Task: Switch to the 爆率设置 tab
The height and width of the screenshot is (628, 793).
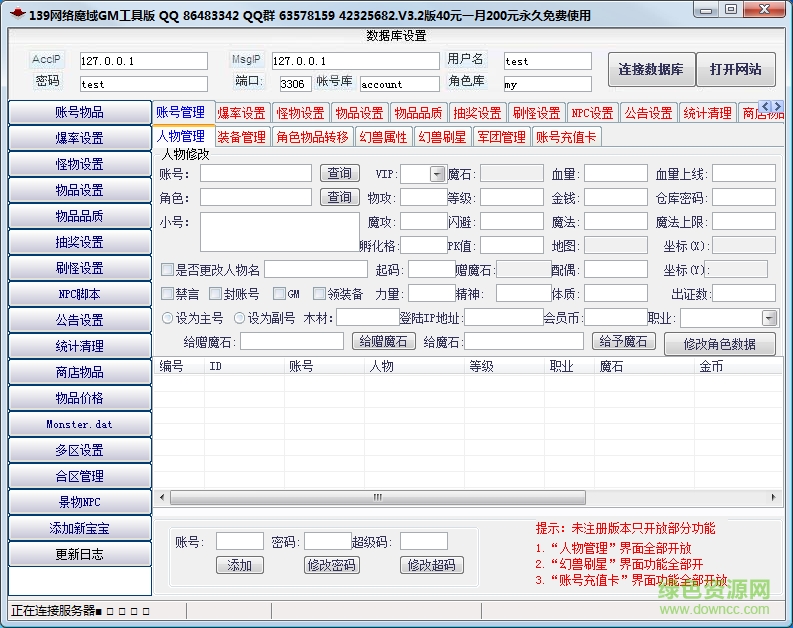Action: (242, 113)
